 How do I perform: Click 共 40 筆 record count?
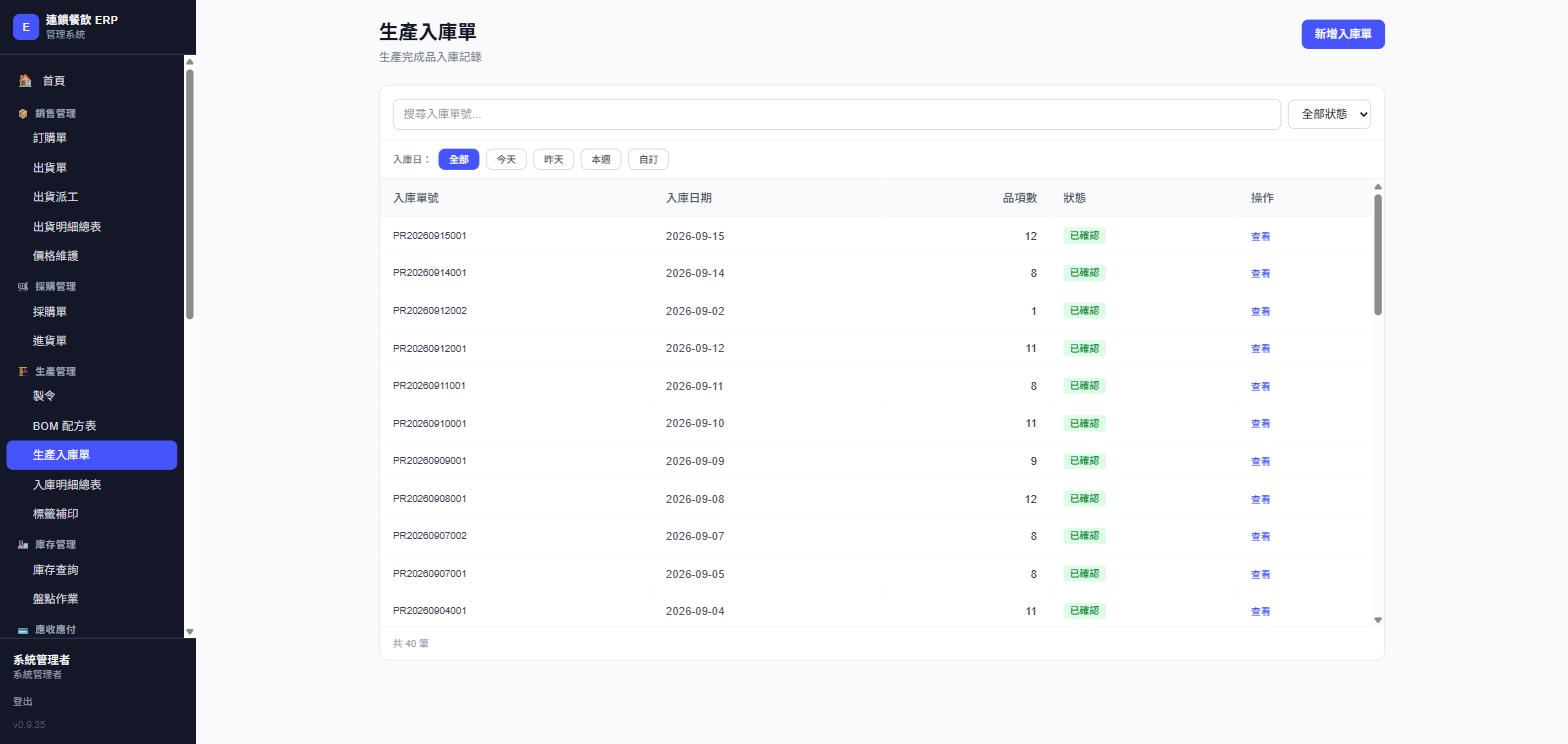[x=411, y=644]
